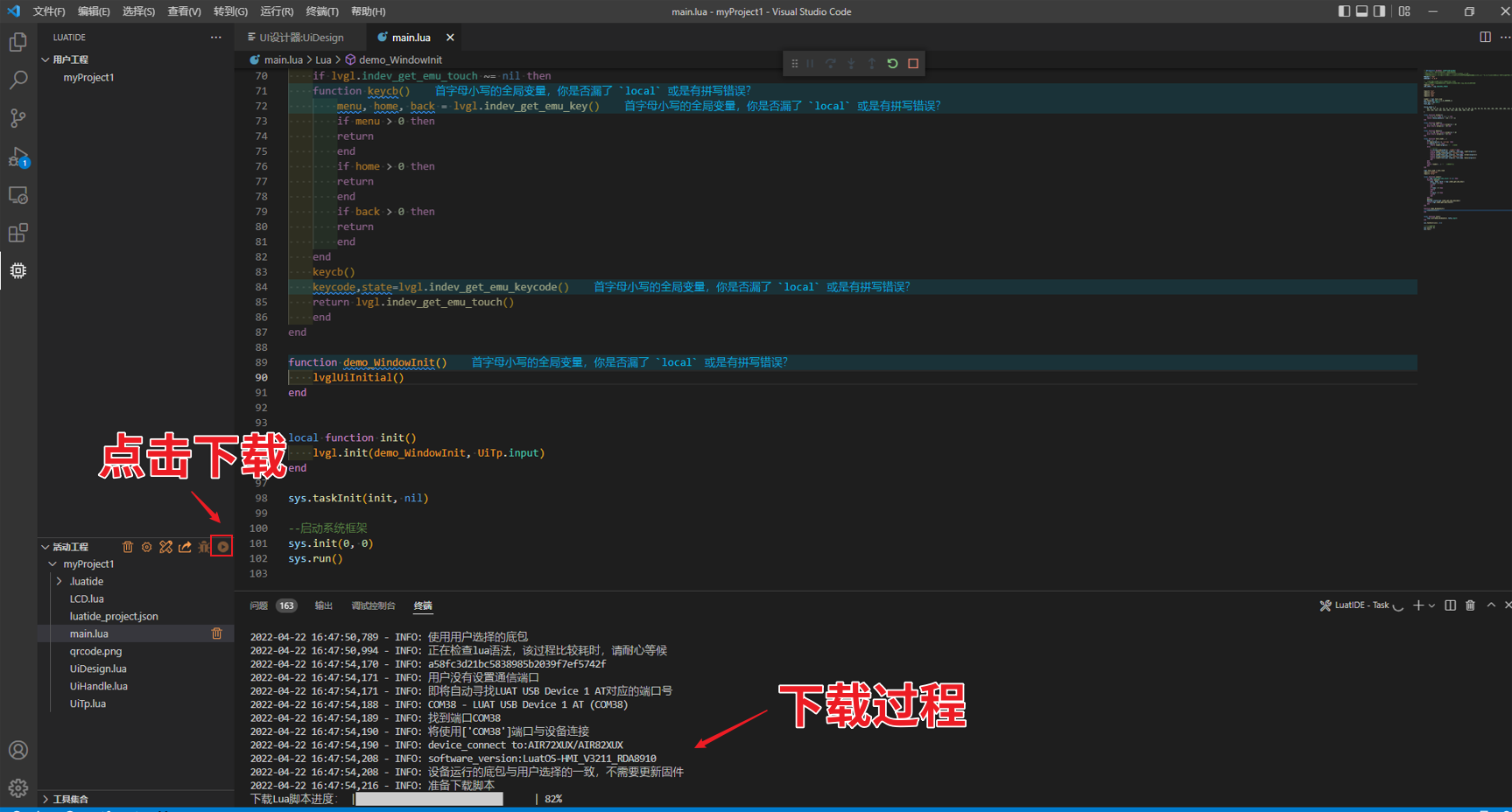Open Source Control view in activity bar

18,118
